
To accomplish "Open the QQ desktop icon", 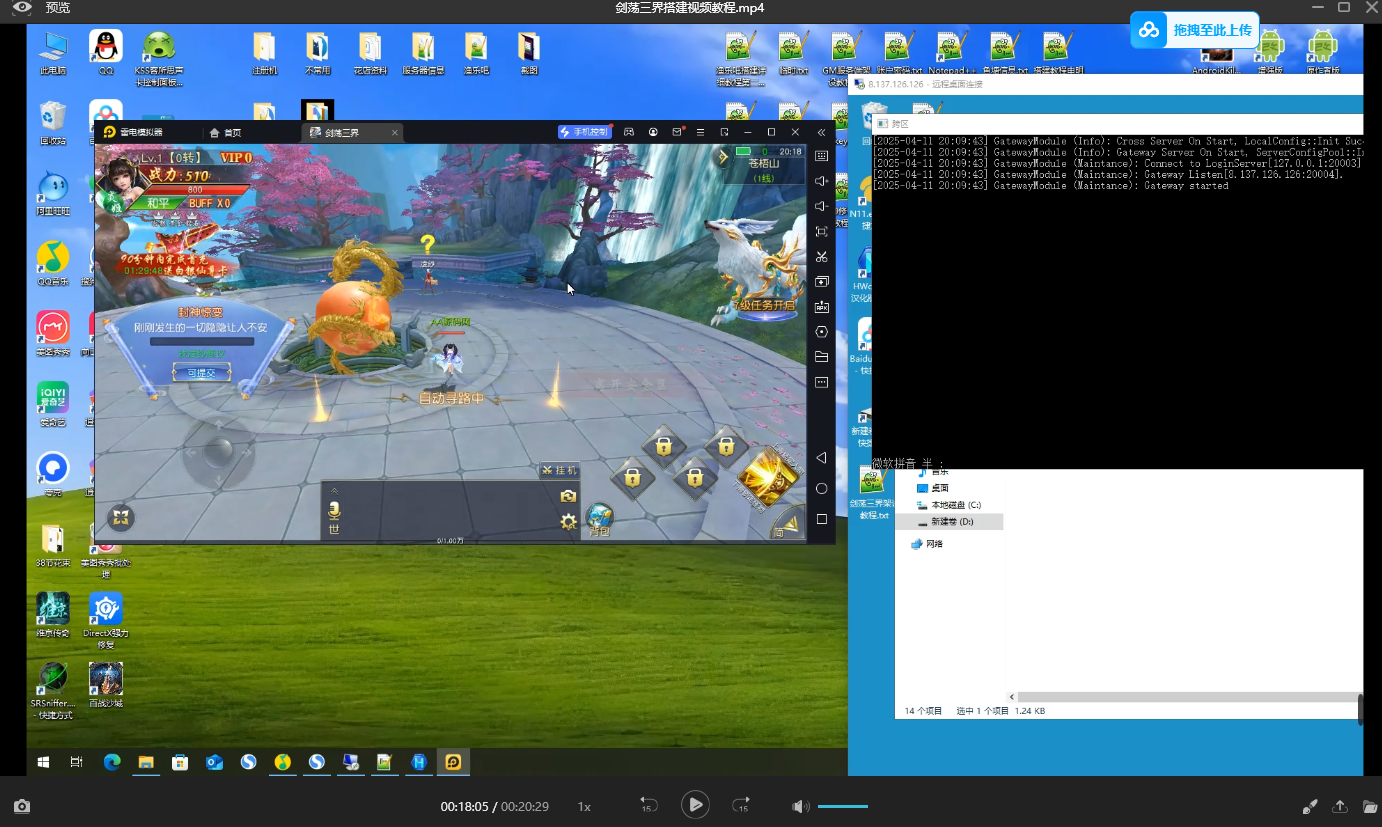I will [x=106, y=52].
